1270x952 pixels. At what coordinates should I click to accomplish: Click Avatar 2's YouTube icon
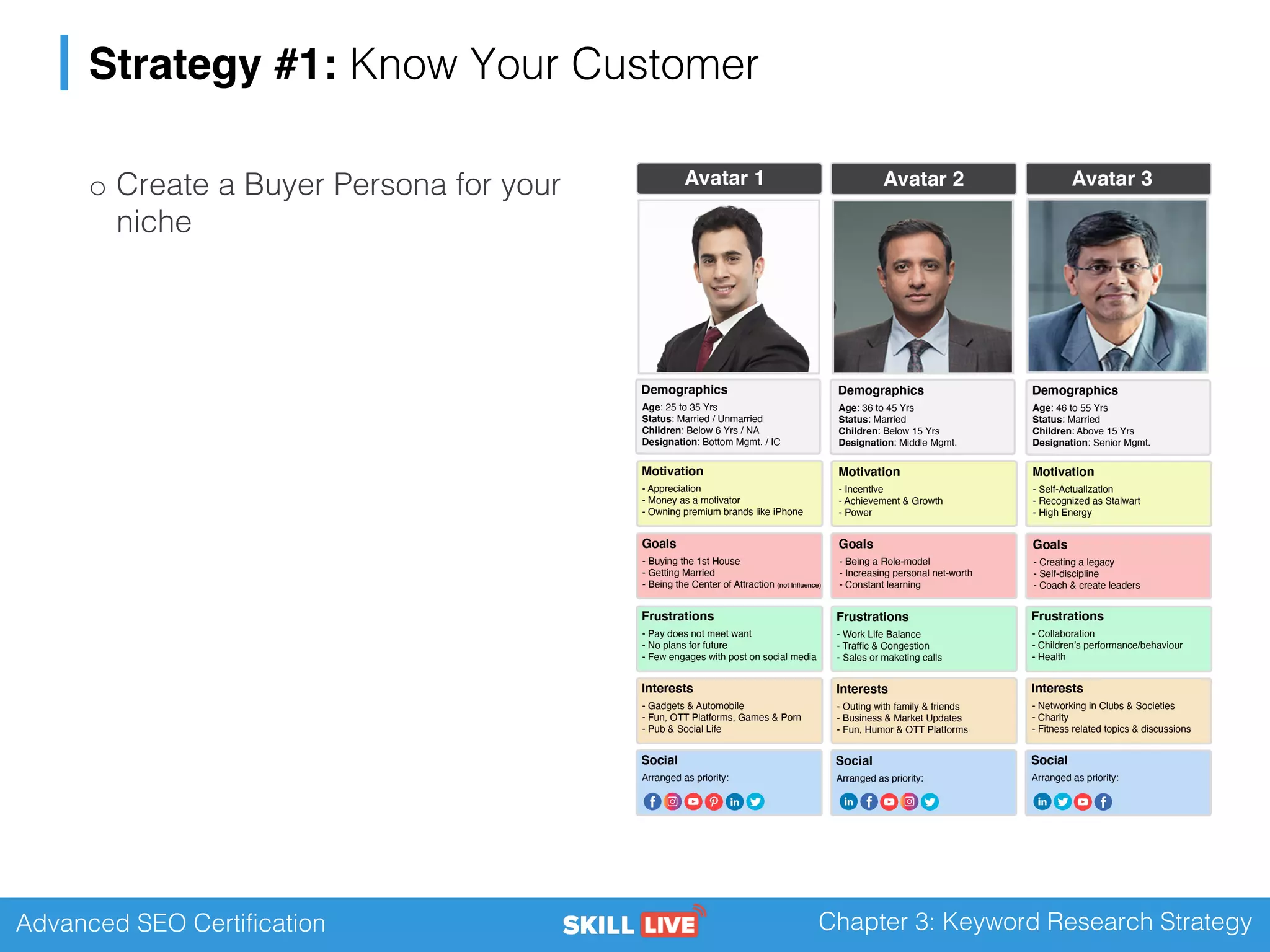click(x=889, y=801)
